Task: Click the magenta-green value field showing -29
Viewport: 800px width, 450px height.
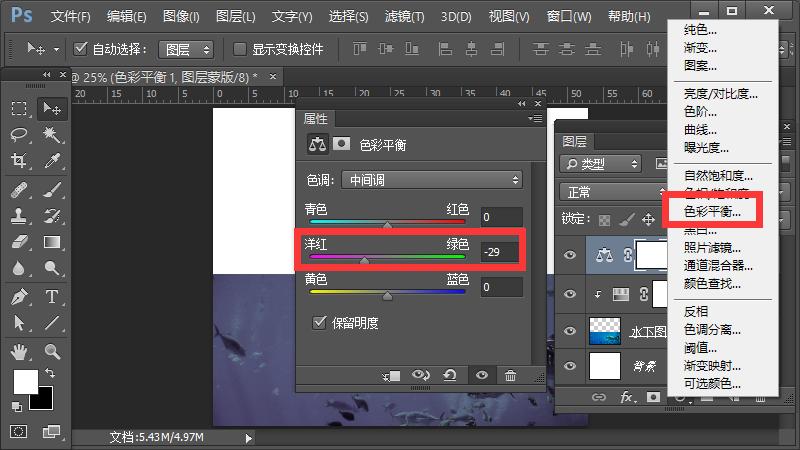Action: click(x=502, y=252)
